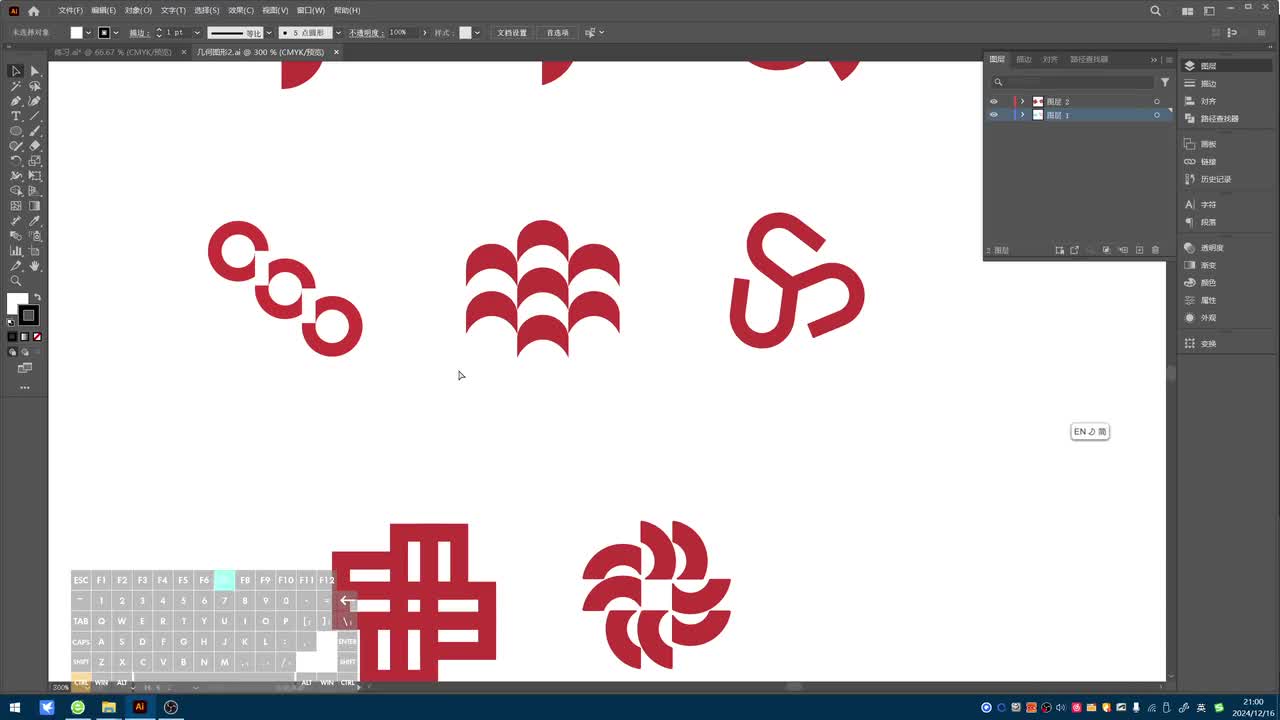Select the Ellipse shape tool

[x=16, y=131]
